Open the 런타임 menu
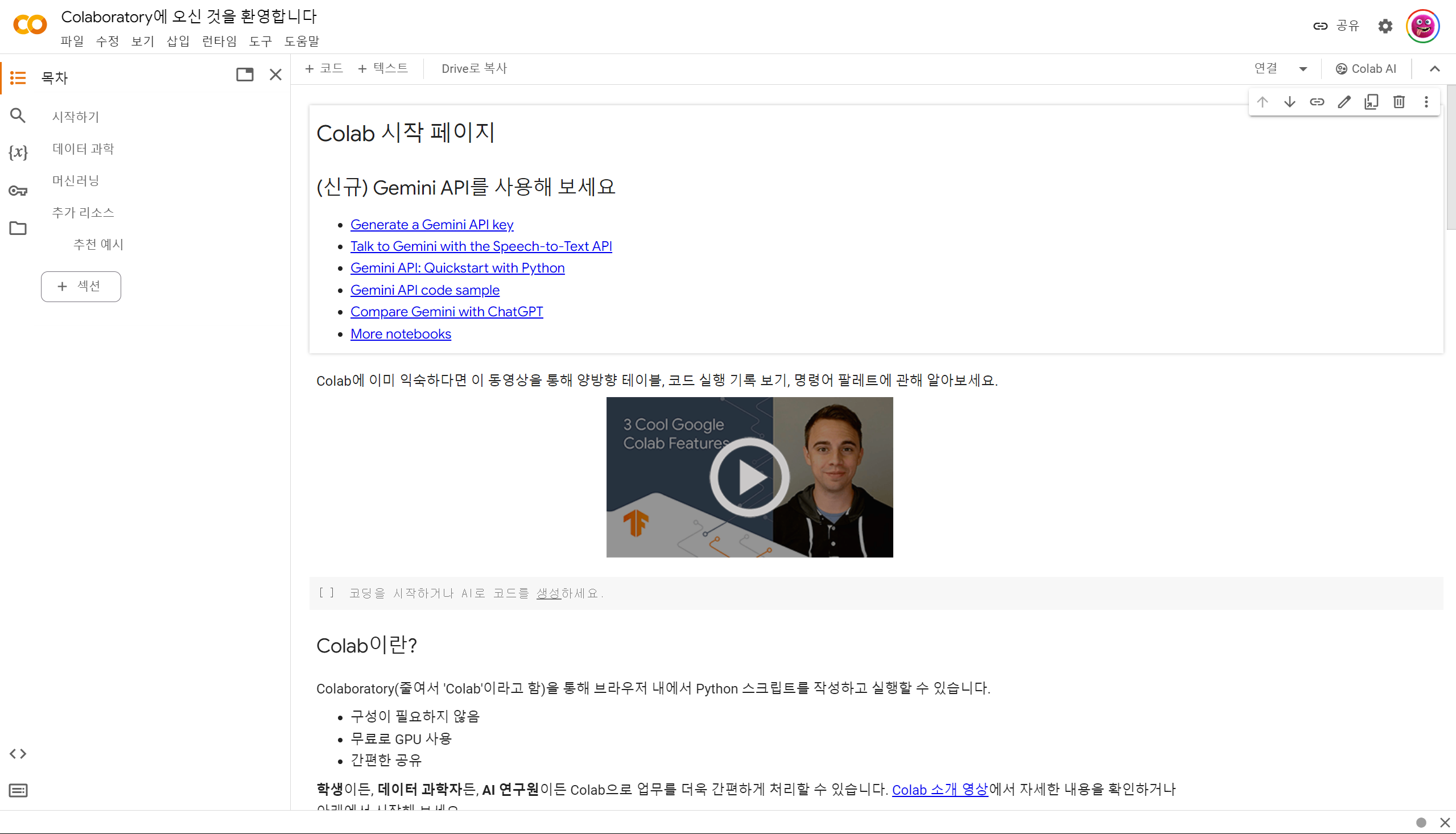Screen dimensions: 1456x834 [219, 41]
